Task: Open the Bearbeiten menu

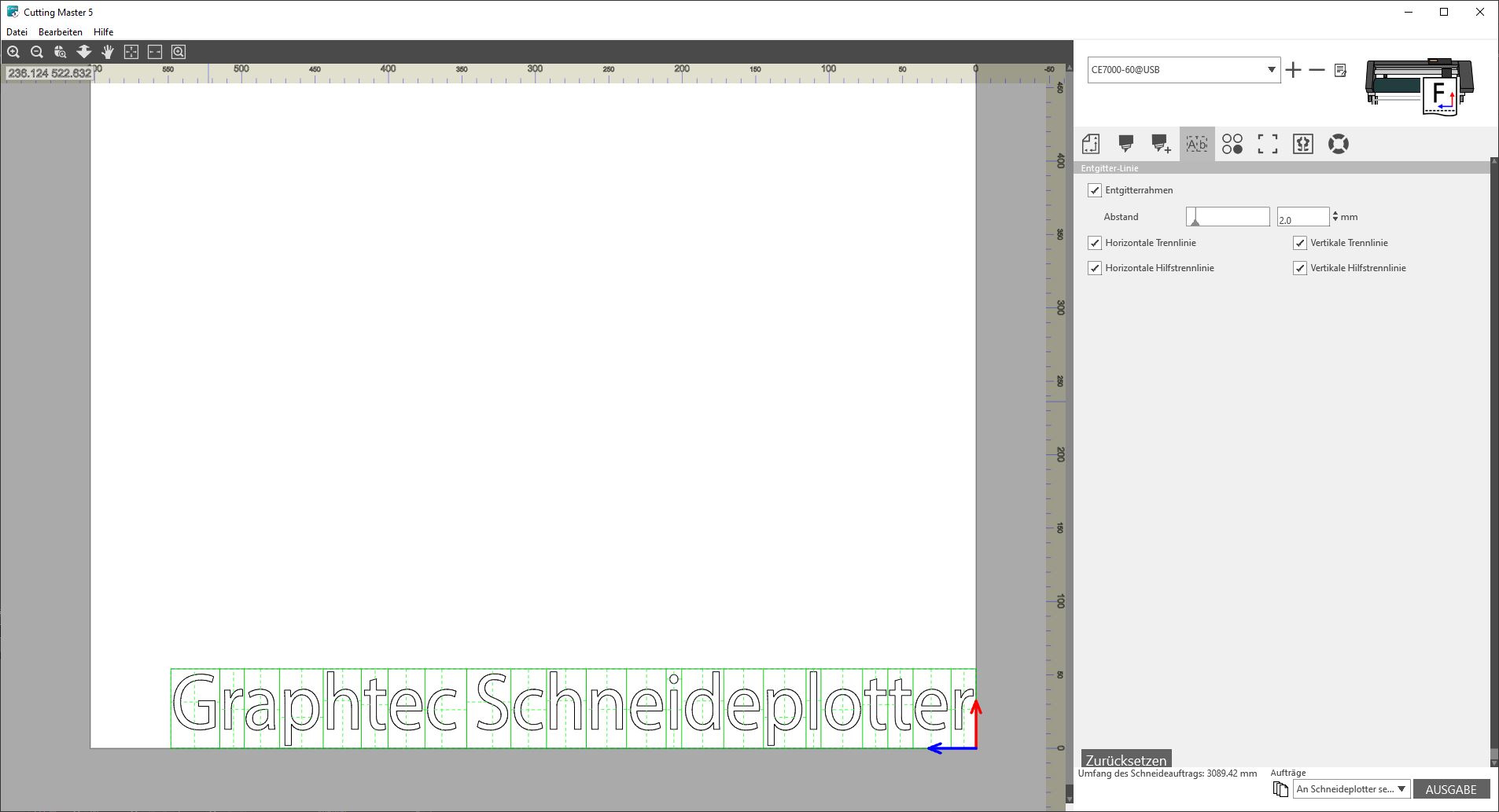Action: click(x=61, y=32)
